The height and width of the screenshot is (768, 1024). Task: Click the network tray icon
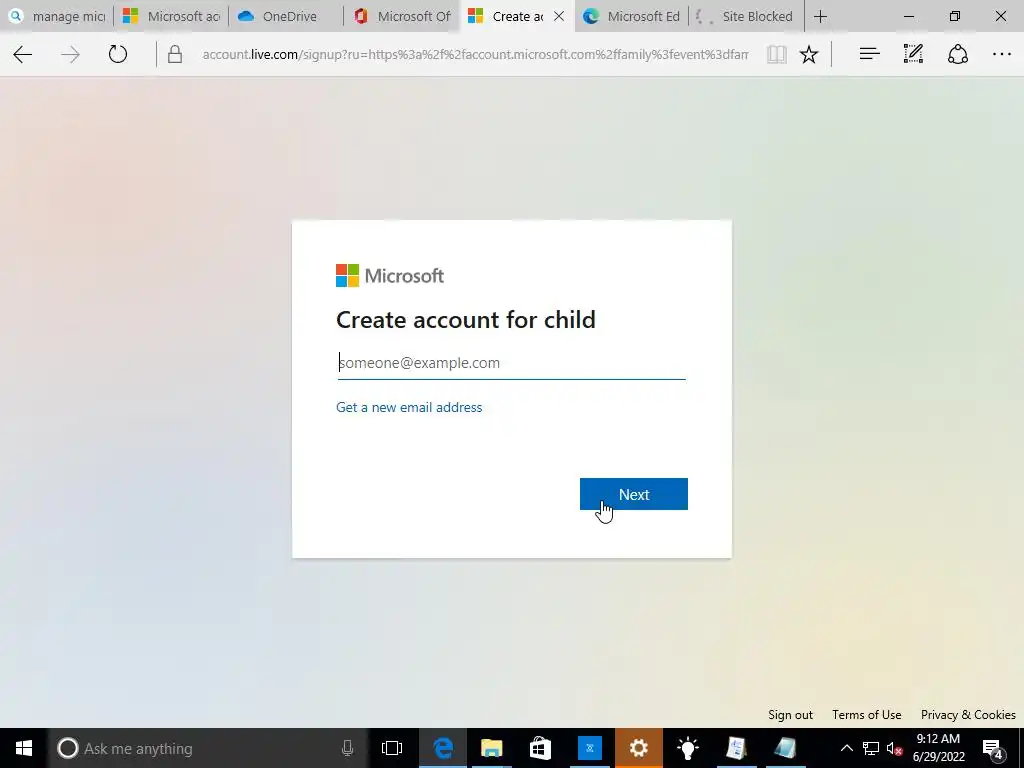pyautogui.click(x=871, y=748)
